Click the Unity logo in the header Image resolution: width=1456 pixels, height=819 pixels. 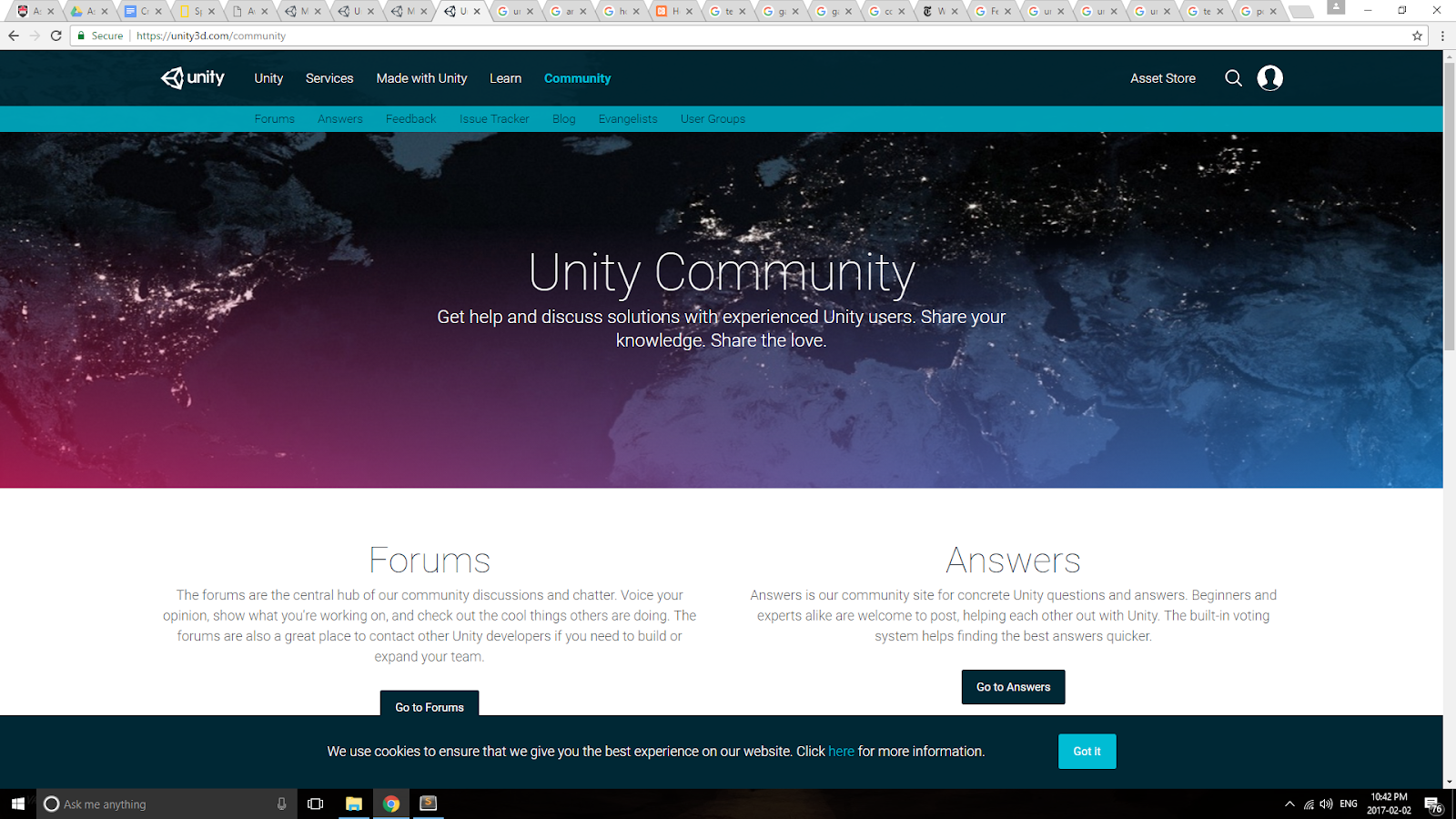pos(193,78)
